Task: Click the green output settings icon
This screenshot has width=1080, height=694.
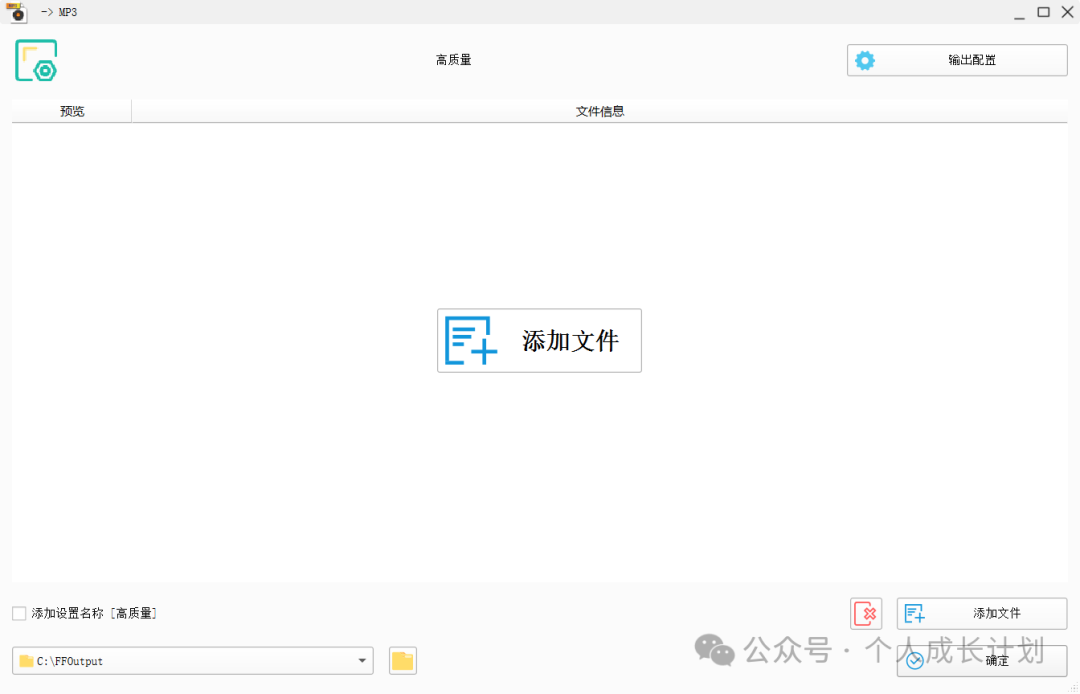Action: (36, 61)
